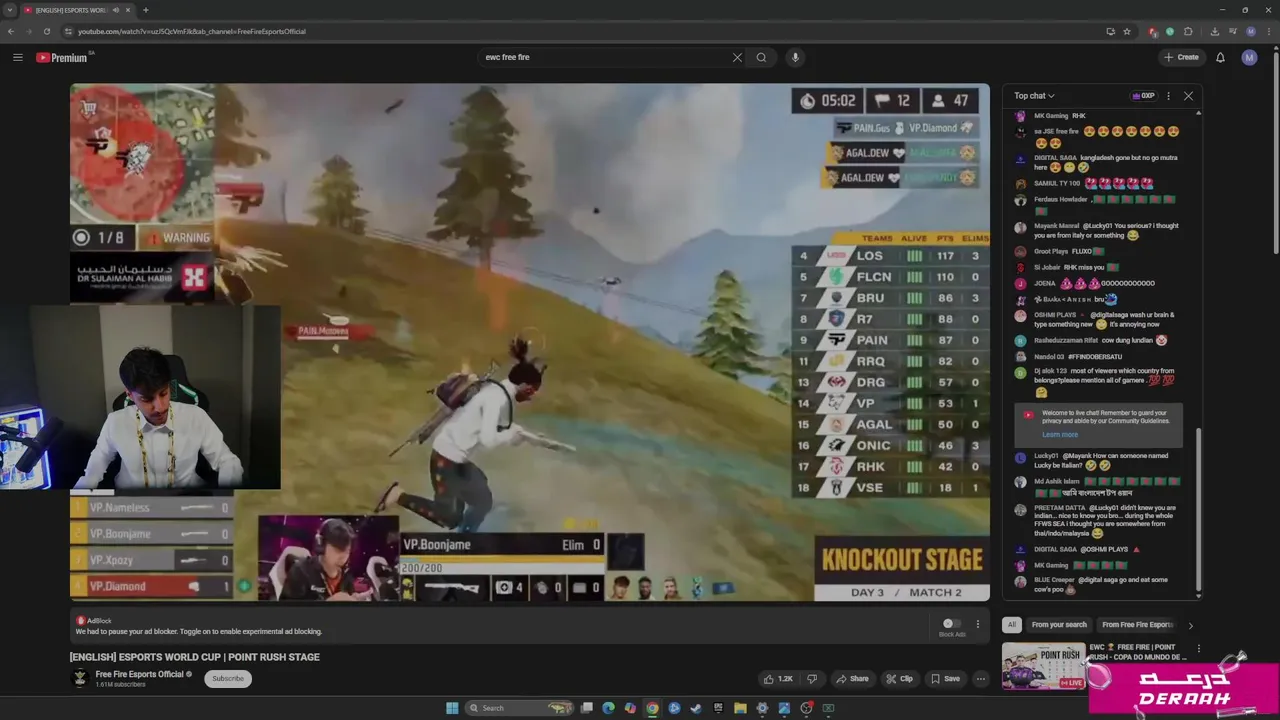Open recommended video title EWC FREE FIRE

1137,652
